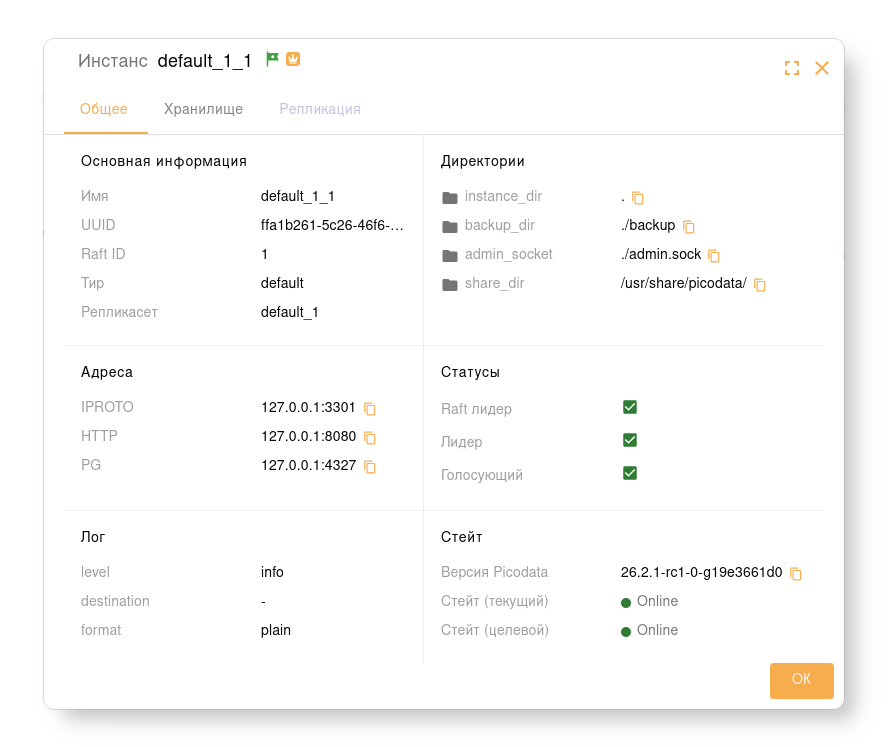The image size is (889, 747).
Task: Open the Репликация tab
Action: click(x=320, y=109)
